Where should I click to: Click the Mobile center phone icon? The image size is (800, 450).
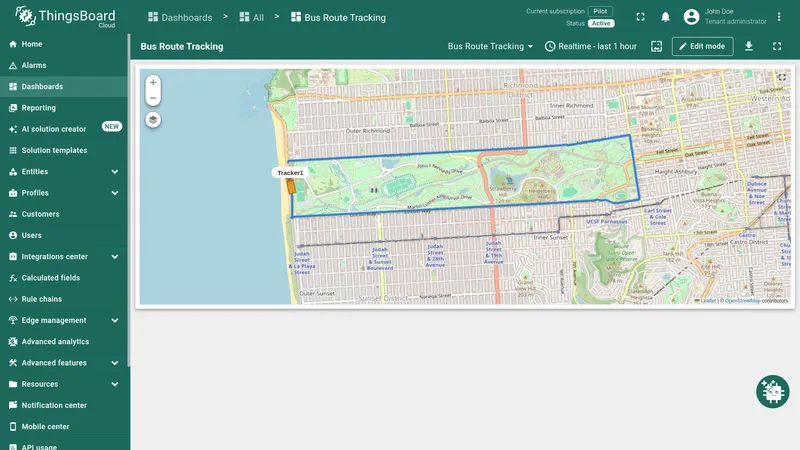[x=13, y=427]
